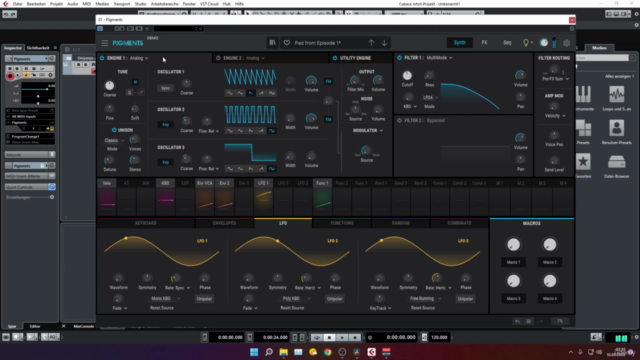Open Amp Mod Velocity dropdown
Screen dimensions: 640x360
coord(555,116)
